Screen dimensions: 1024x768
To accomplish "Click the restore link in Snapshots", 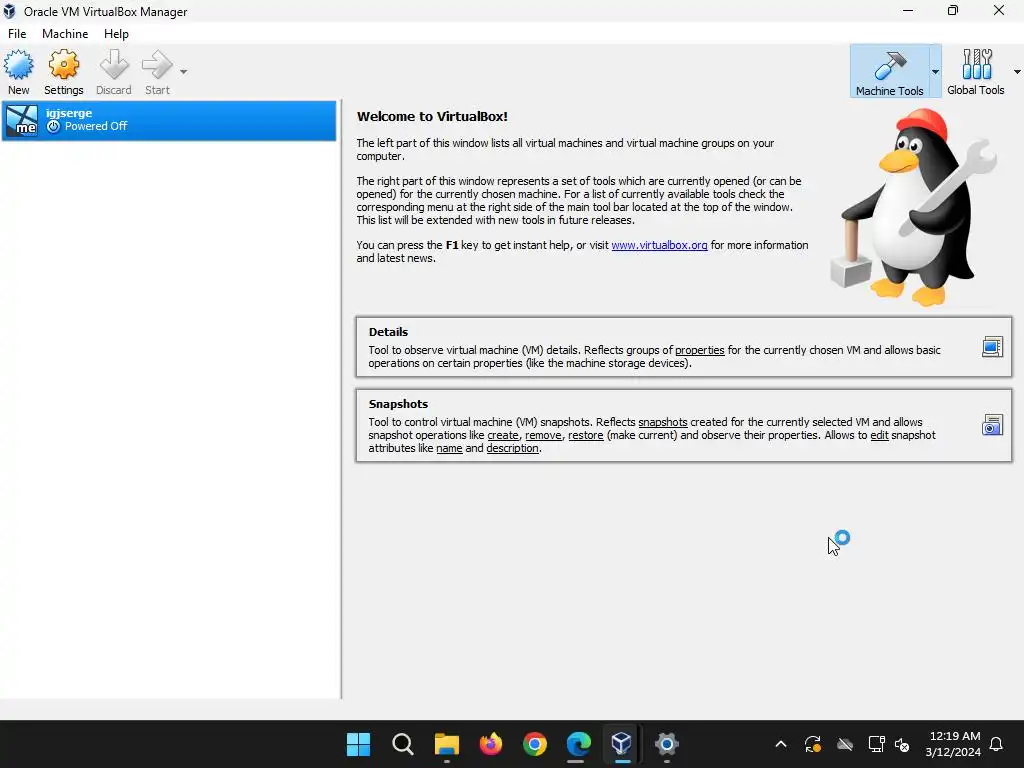I will [586, 435].
